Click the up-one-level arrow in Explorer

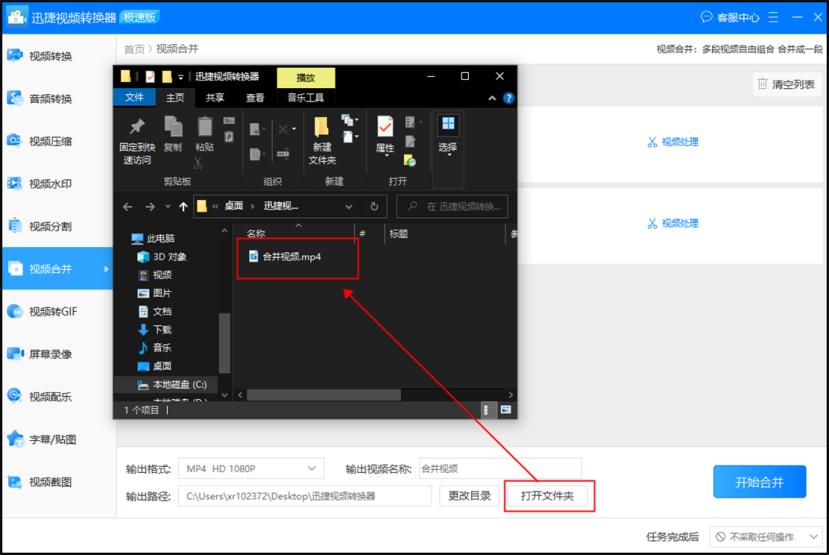(x=182, y=207)
